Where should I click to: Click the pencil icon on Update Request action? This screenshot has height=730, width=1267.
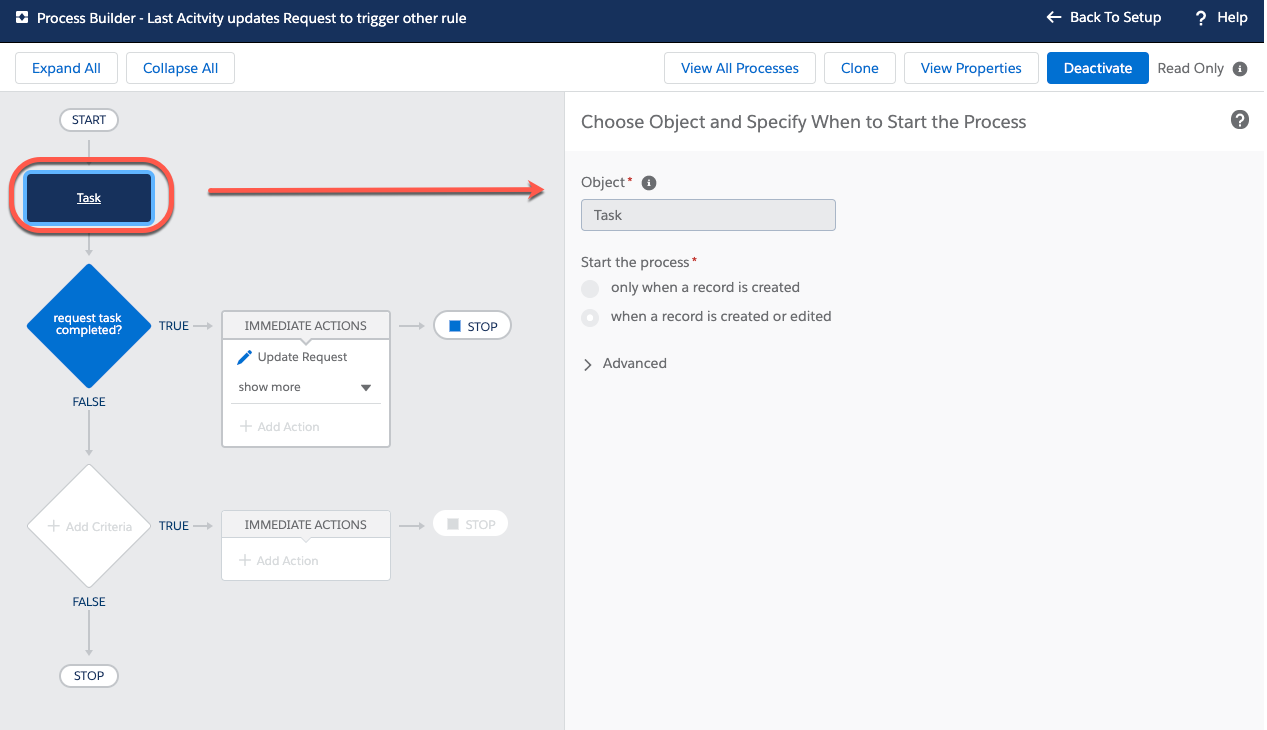244,356
